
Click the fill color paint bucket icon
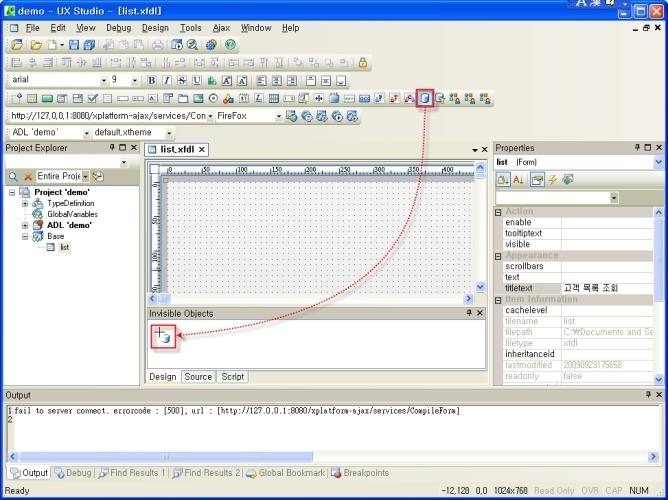[x=212, y=80]
